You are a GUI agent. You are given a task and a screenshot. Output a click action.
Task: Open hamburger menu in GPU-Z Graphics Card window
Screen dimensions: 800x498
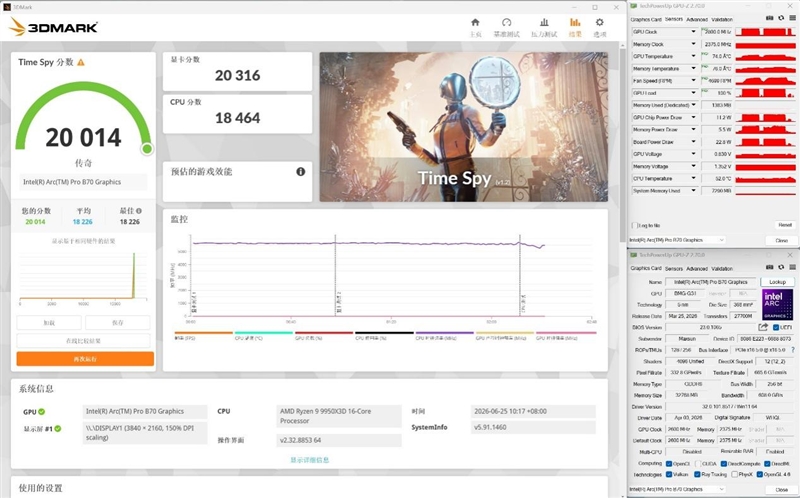792,267
